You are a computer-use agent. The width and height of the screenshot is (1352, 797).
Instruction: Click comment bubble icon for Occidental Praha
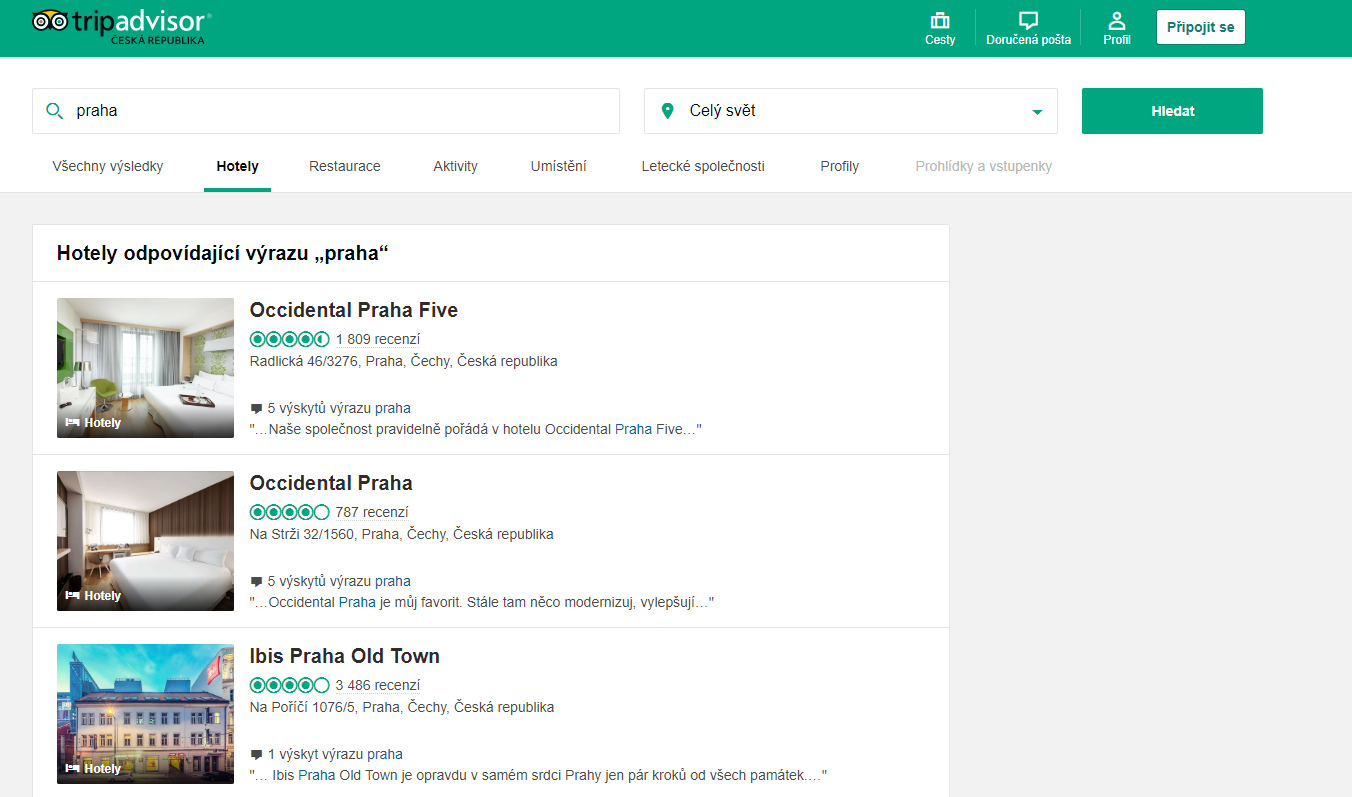pyautogui.click(x=256, y=582)
